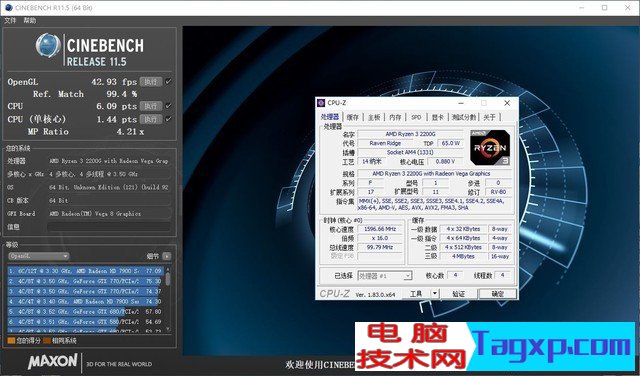Open the OpenGL ranking dropdown

click(39, 256)
